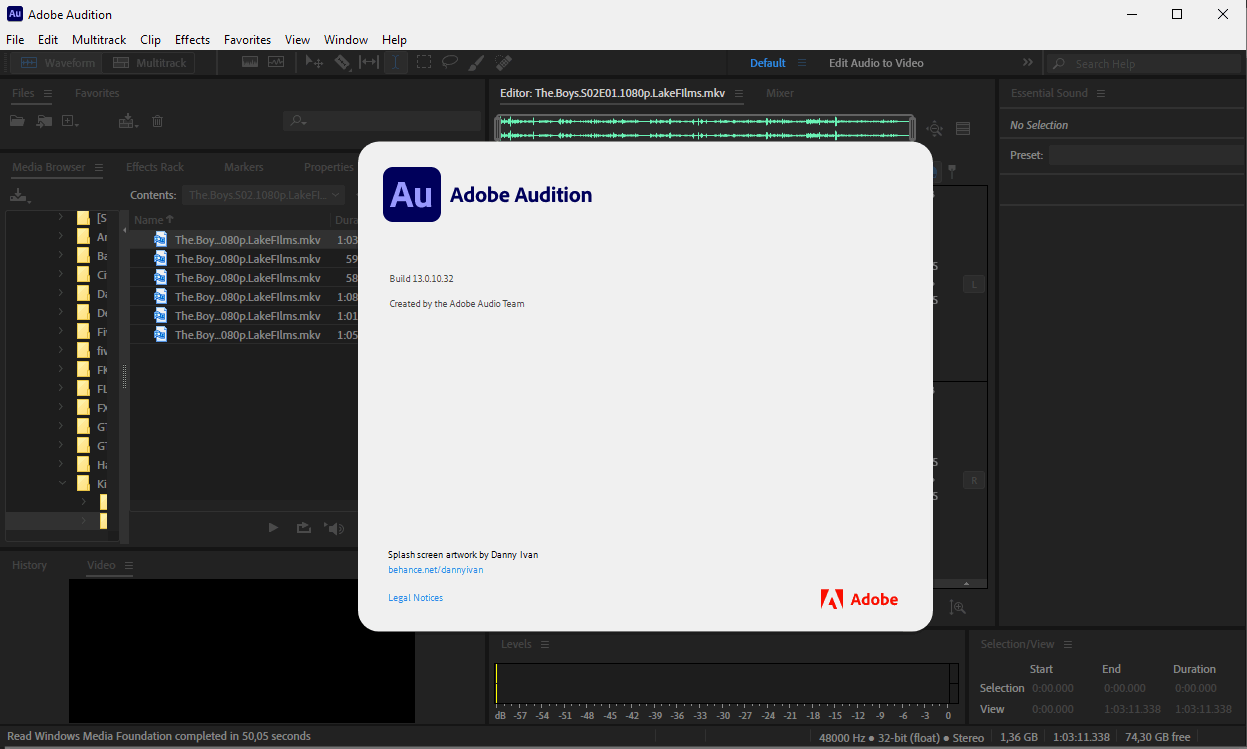Toggle Multitrack editor view
The height and width of the screenshot is (749, 1247).
click(x=150, y=63)
